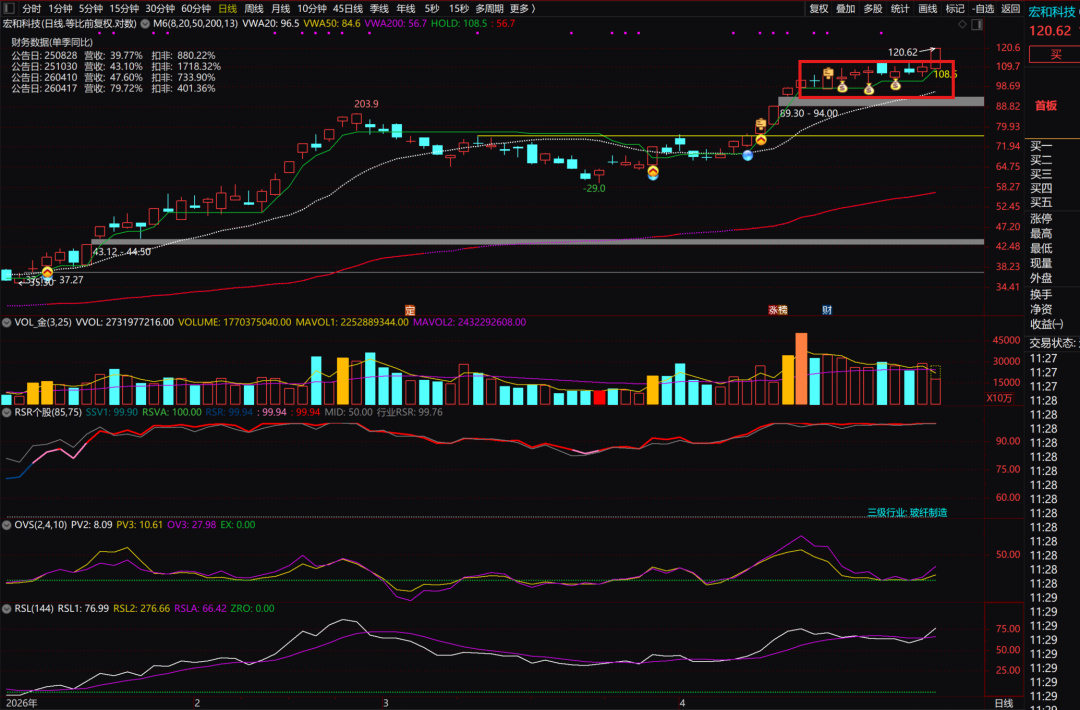Click the 换手 turnover row label
Screen dimensions: 1080x710
point(1041,295)
